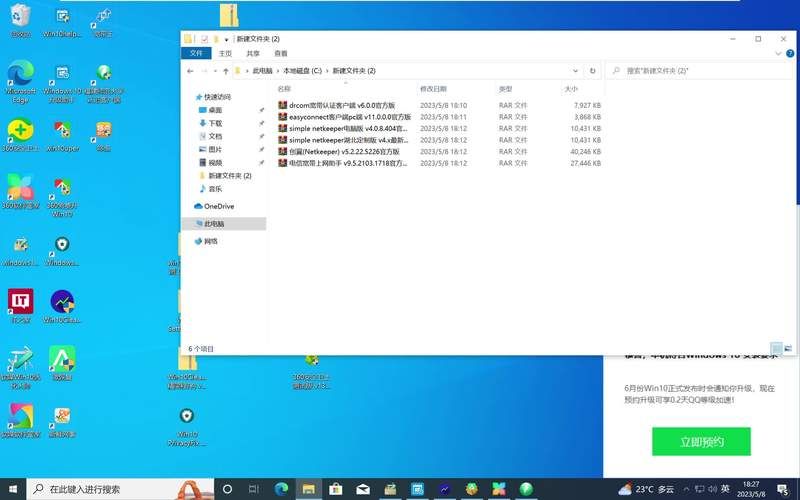The height and width of the screenshot is (500, 800).
Task: Select 网络 in navigation pane
Action: tap(211, 241)
